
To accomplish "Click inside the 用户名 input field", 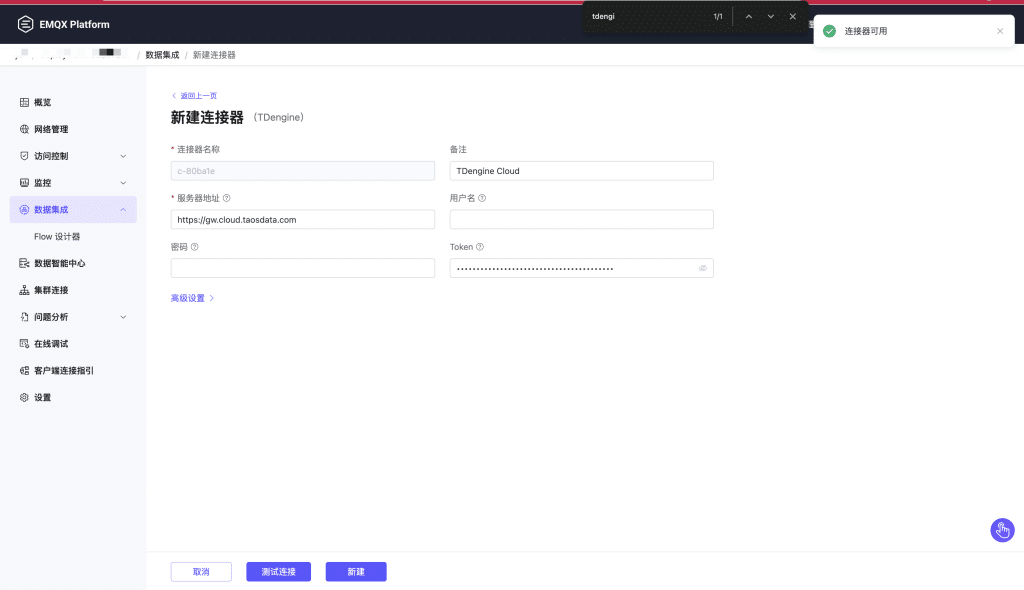I will pos(580,219).
